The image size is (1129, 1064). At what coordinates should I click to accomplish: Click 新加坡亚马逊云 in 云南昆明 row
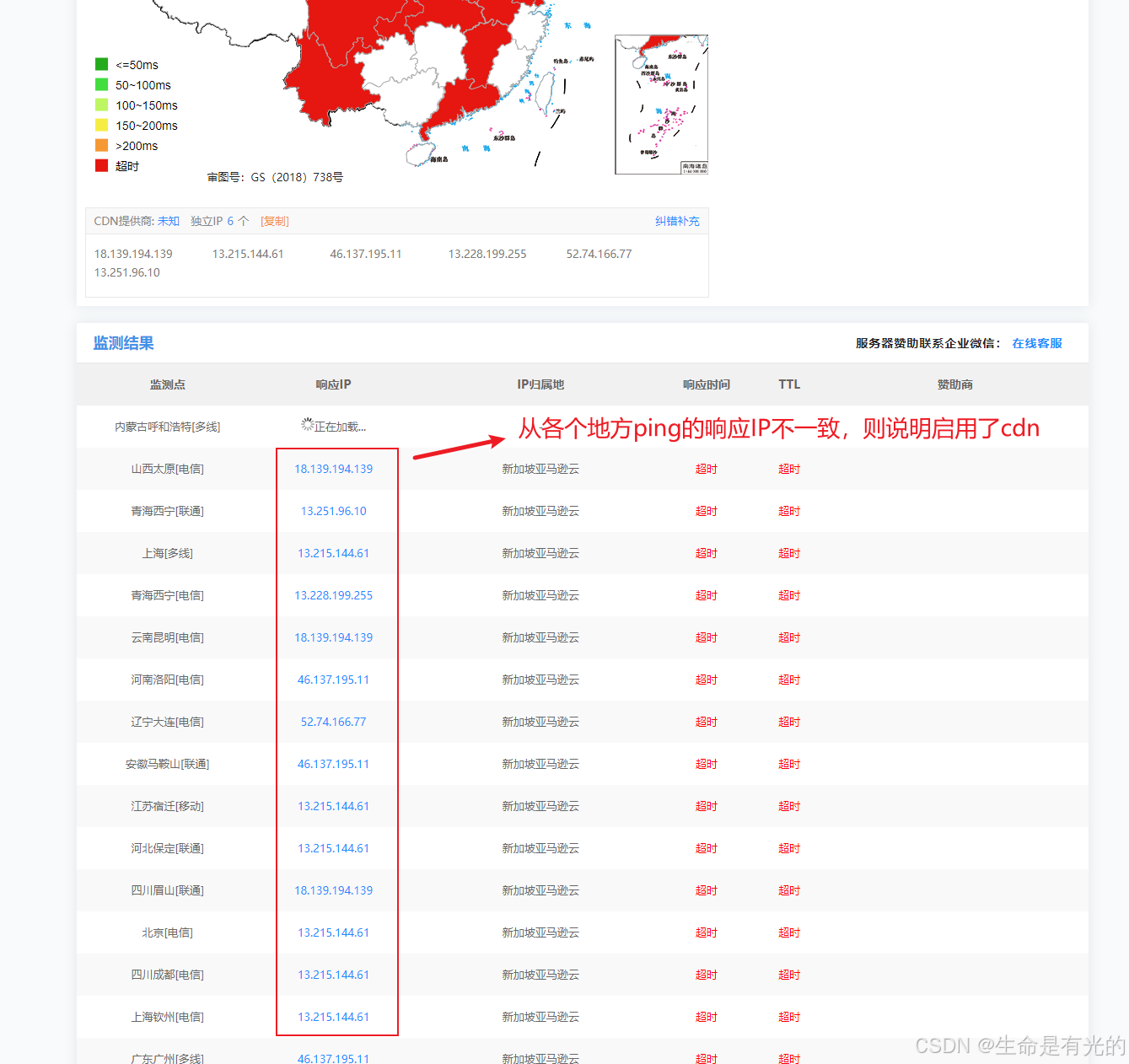540,637
